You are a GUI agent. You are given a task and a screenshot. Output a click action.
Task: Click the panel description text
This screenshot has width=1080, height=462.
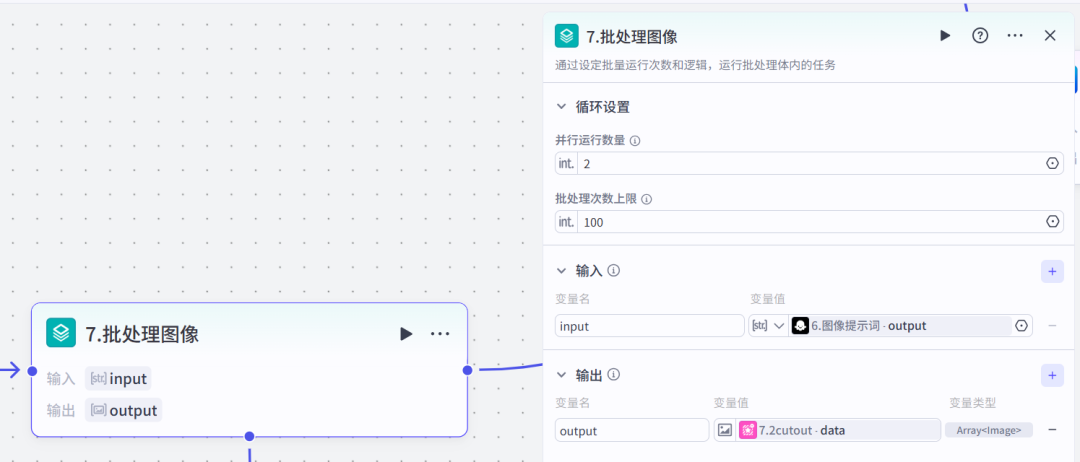696,66
